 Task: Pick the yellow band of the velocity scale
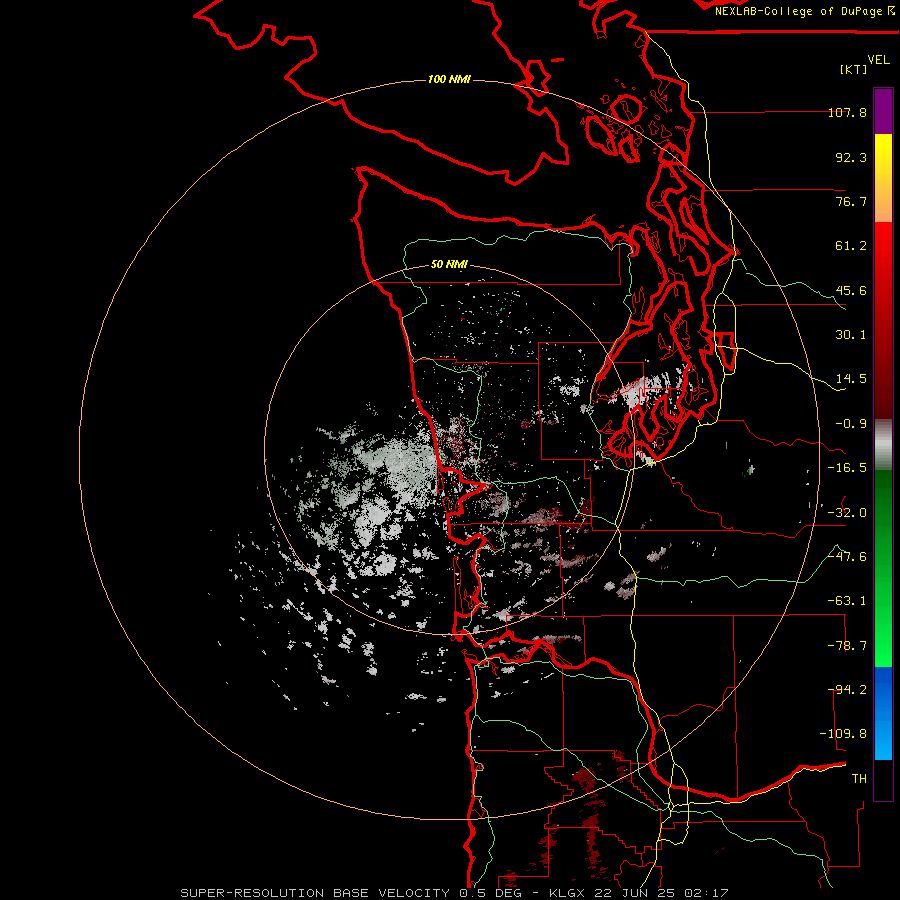[x=883, y=178]
